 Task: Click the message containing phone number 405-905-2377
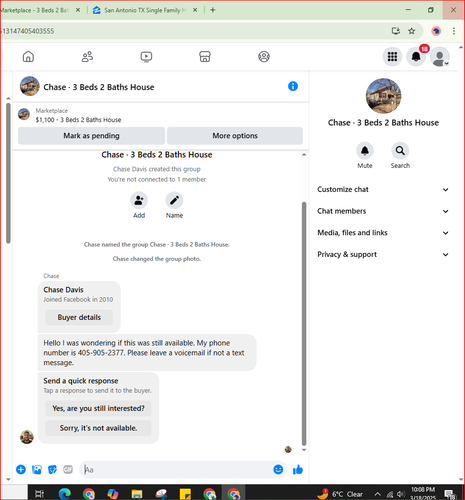coord(147,353)
